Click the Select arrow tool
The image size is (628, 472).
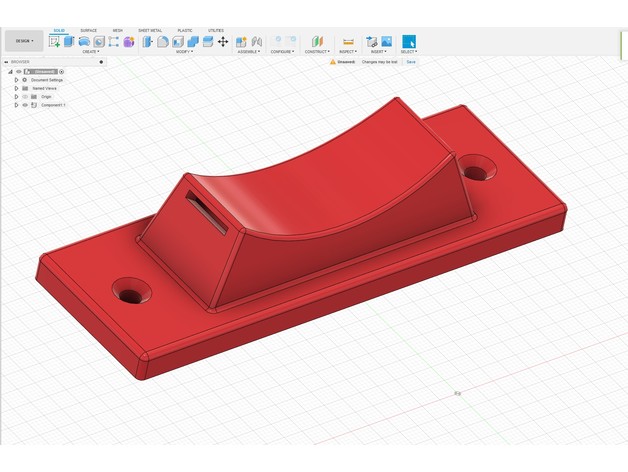click(408, 41)
